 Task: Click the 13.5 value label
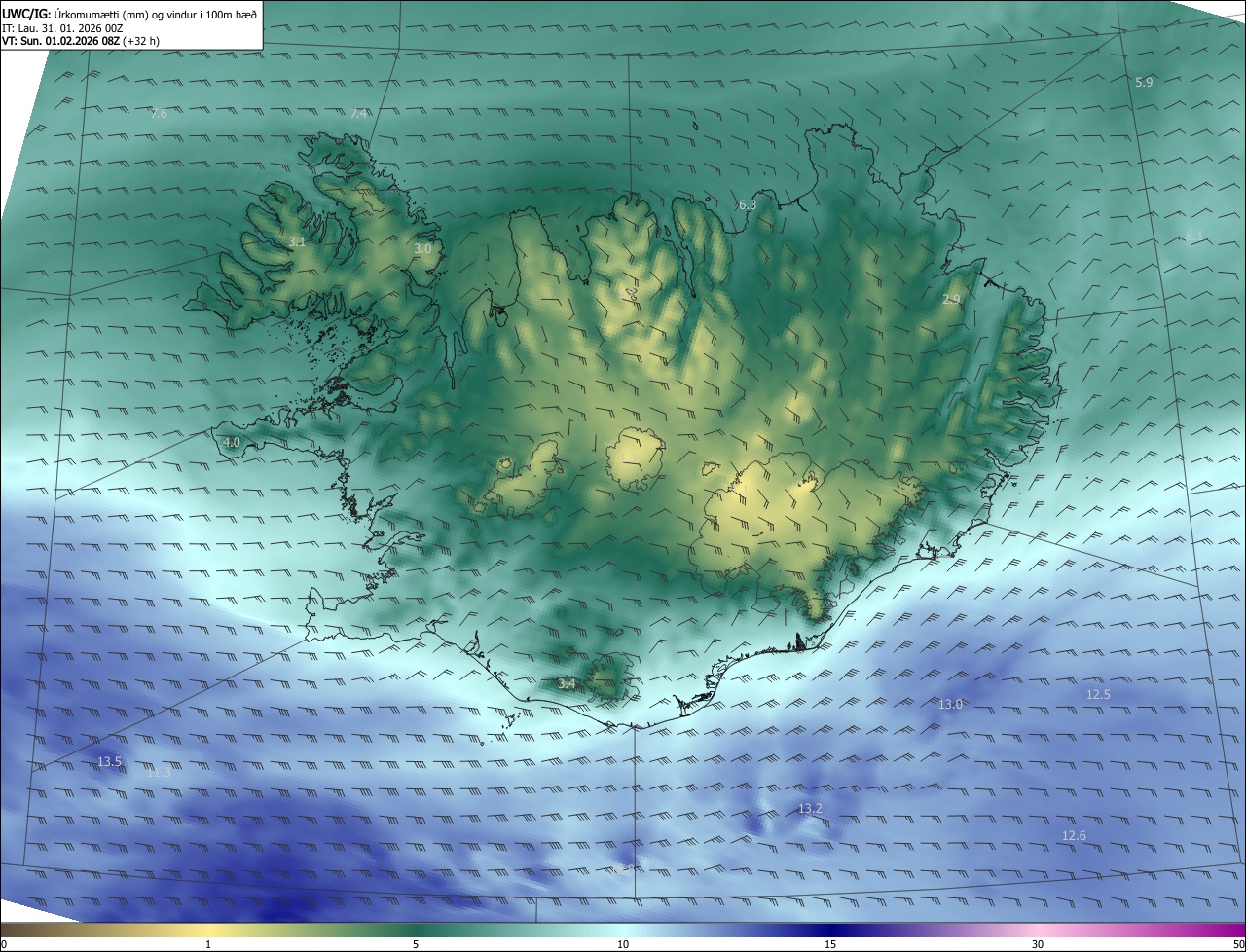(109, 761)
